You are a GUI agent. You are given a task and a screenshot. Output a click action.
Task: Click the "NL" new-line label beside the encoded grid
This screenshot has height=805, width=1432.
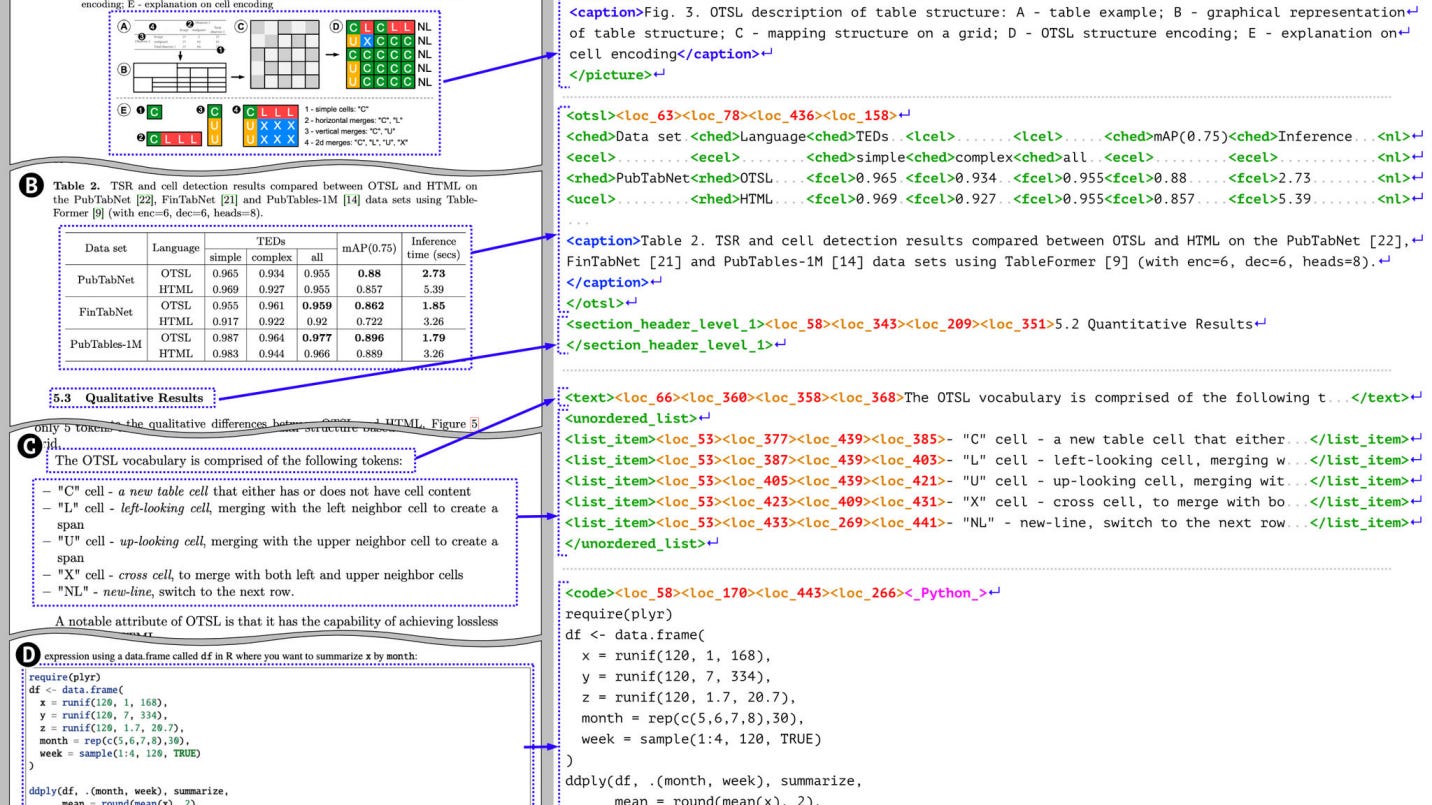tap(424, 26)
